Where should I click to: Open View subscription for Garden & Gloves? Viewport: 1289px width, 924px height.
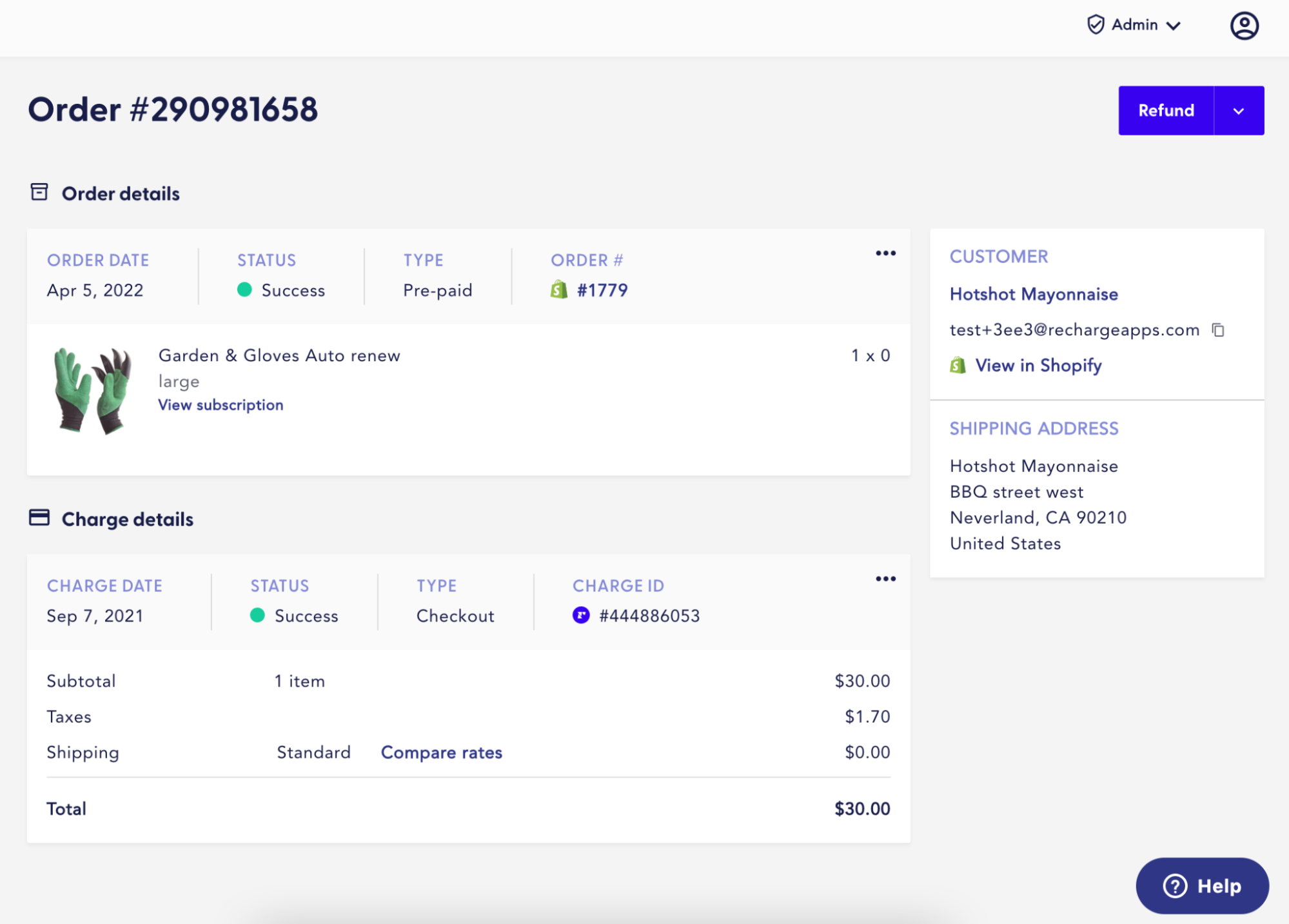[x=221, y=405]
